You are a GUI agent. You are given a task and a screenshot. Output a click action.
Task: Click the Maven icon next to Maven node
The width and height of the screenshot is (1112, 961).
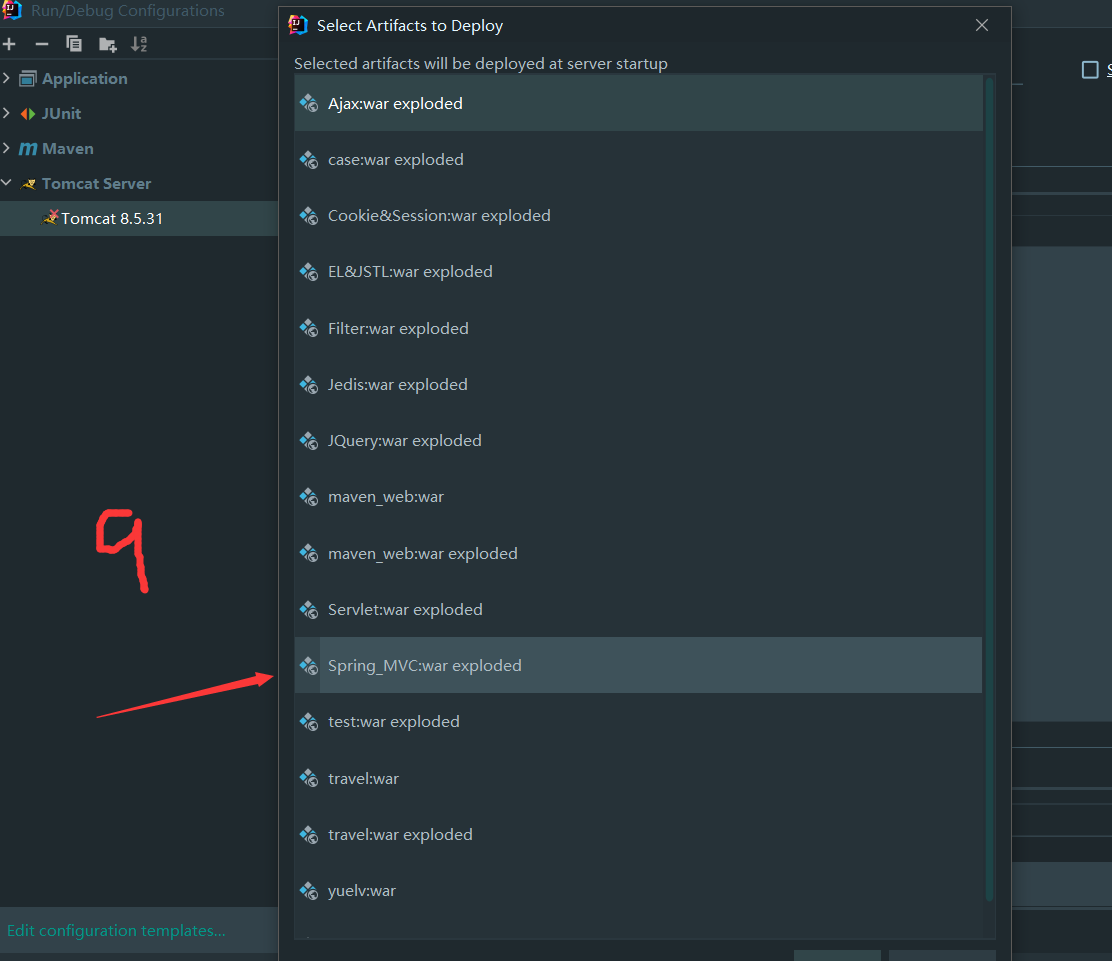click(x=27, y=148)
